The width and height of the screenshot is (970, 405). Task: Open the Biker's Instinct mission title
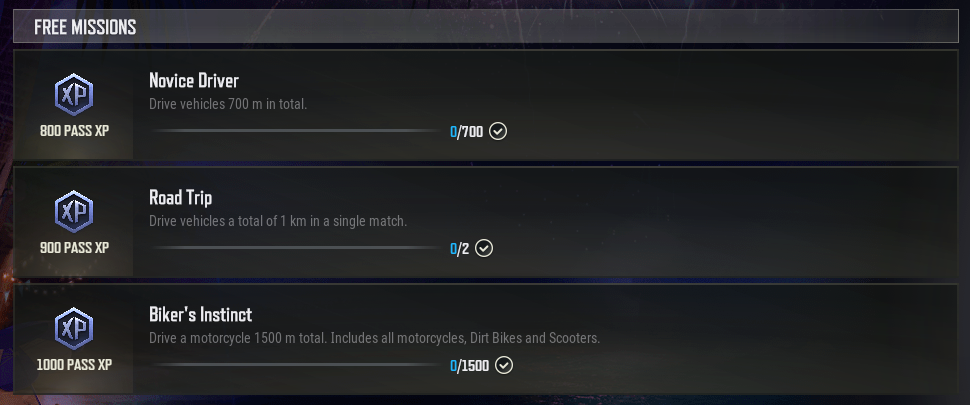click(200, 314)
